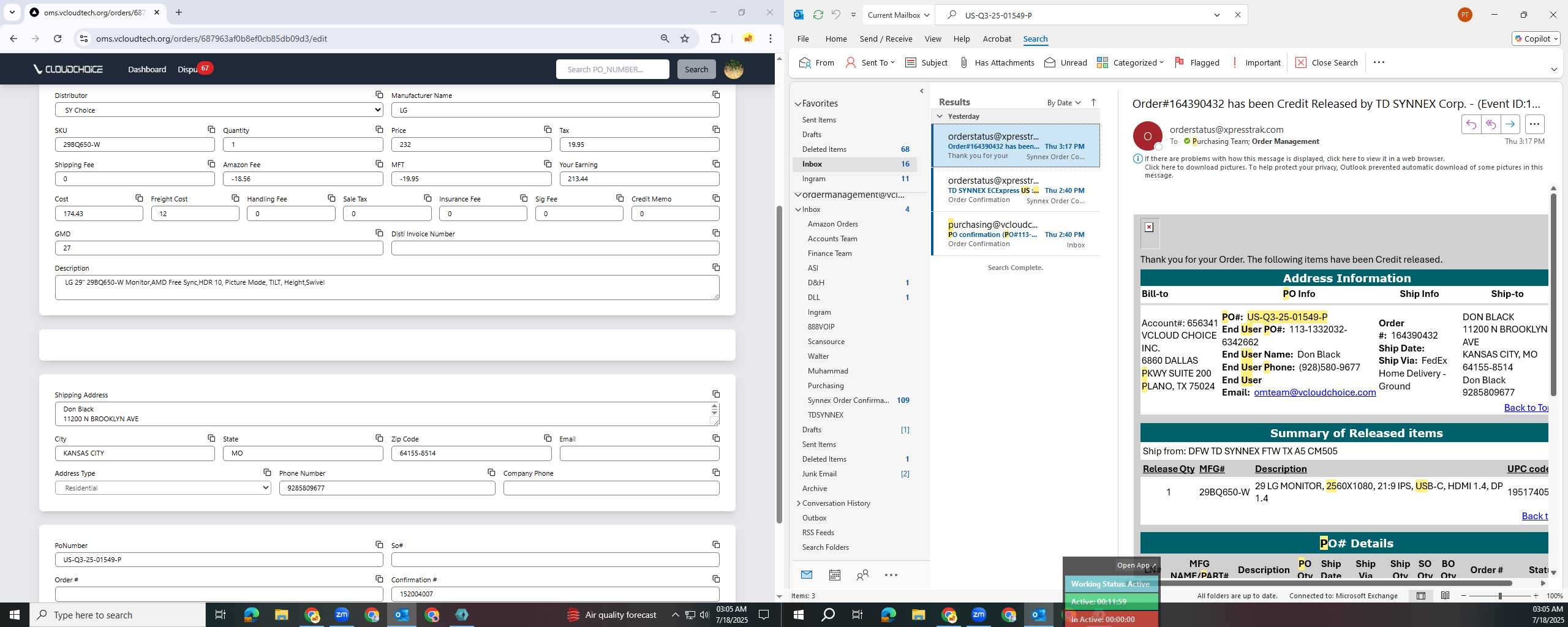Click Close Search in Outlook ribbon
Screen dimensions: 1568x627
(x=1327, y=62)
